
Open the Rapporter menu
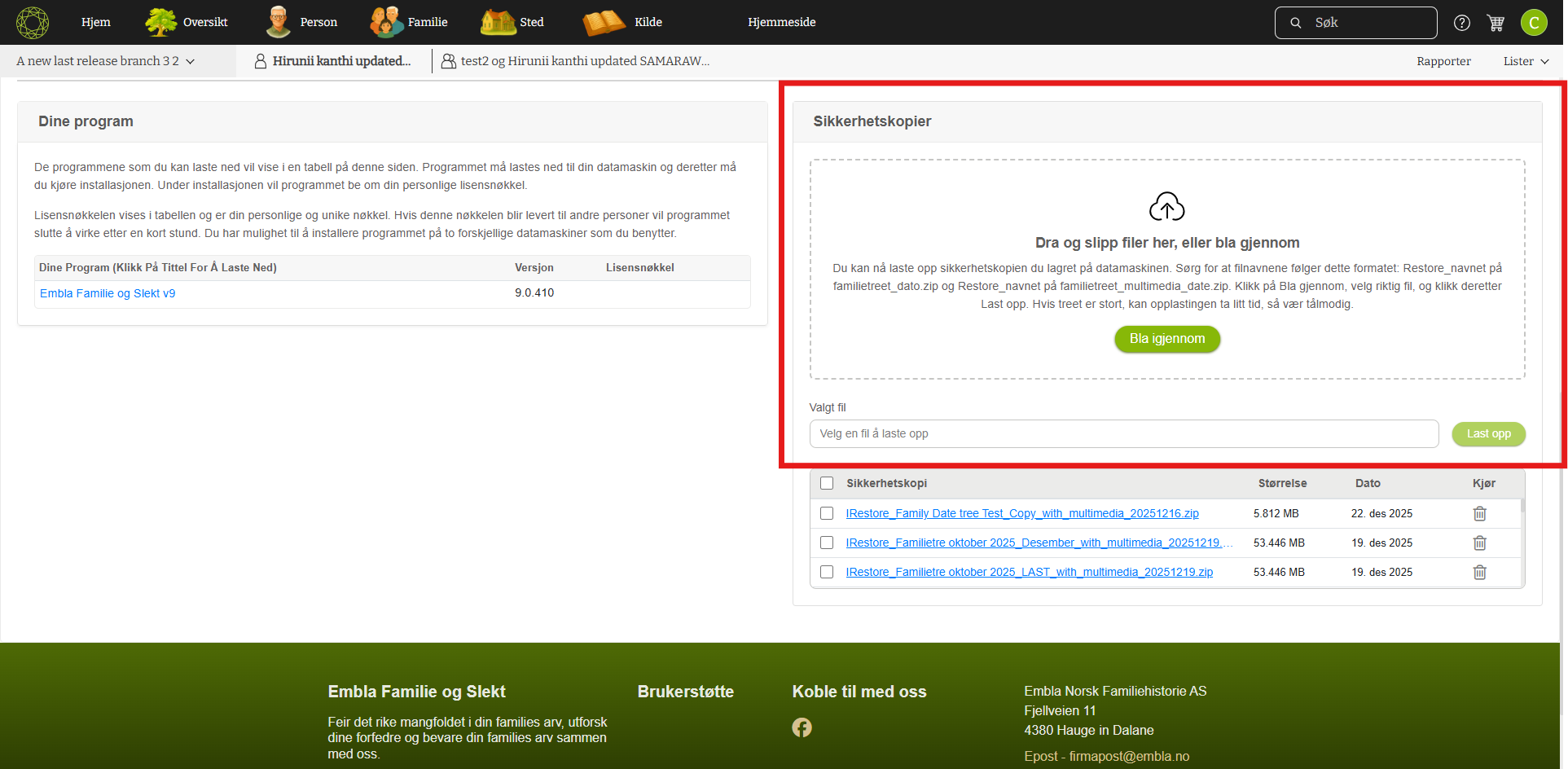pyautogui.click(x=1443, y=61)
